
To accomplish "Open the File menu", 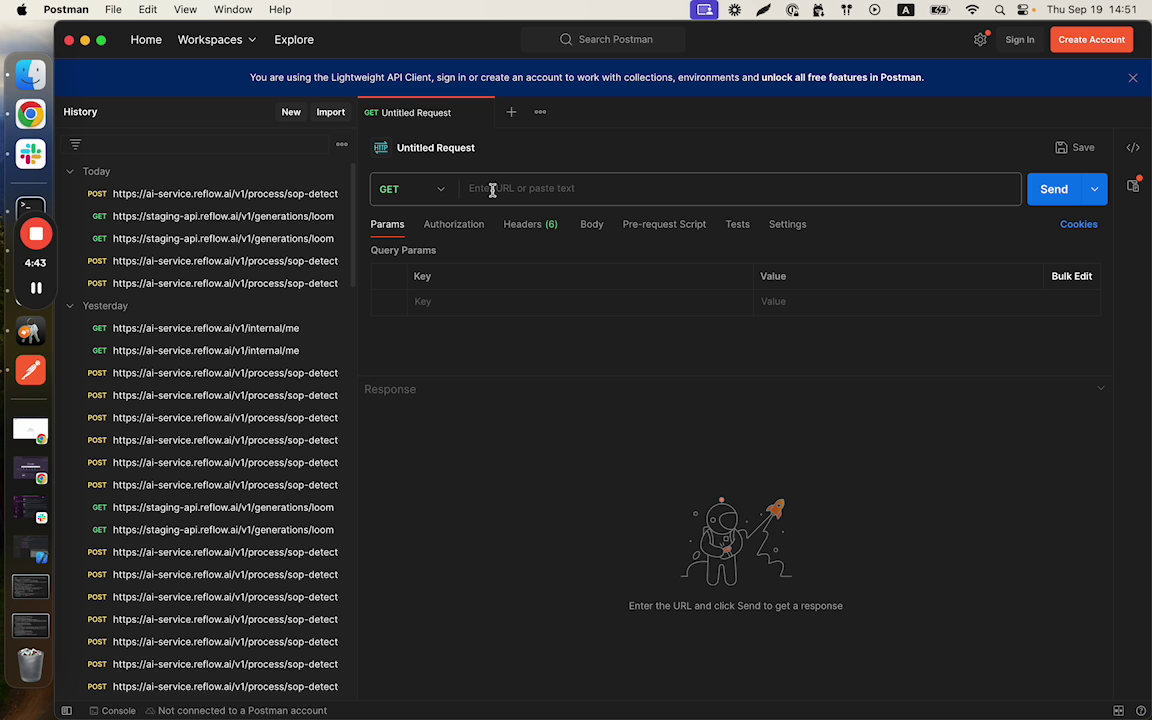I will click(113, 10).
